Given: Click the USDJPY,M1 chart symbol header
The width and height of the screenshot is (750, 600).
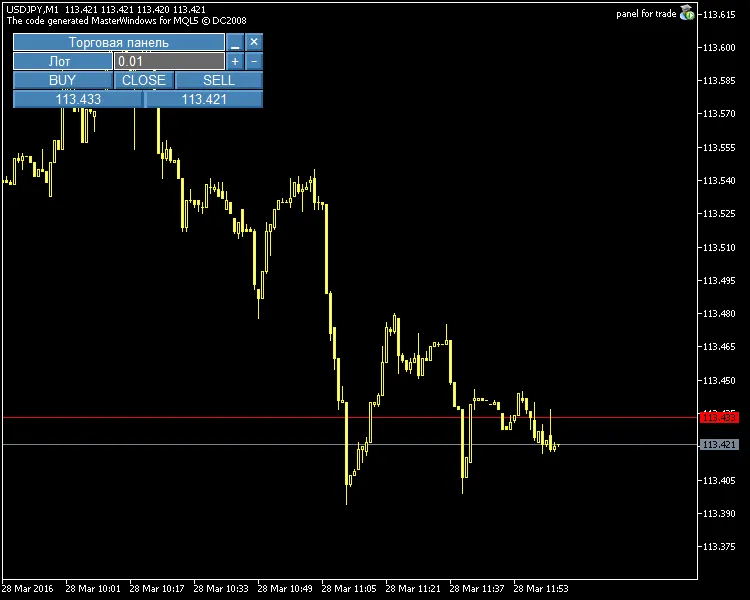Looking at the screenshot, I should click(x=32, y=9).
